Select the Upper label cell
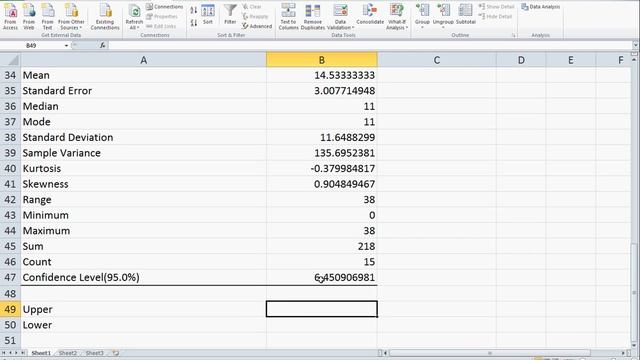 (144, 309)
